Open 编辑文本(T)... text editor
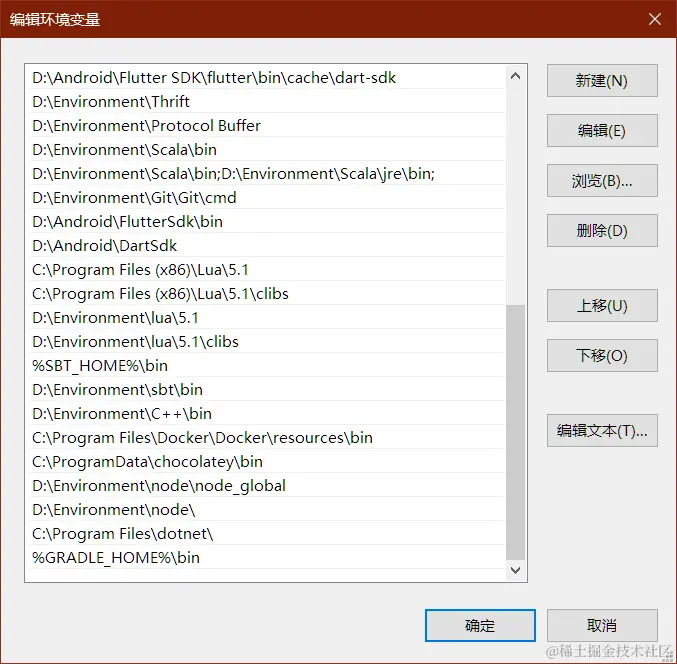 point(602,430)
